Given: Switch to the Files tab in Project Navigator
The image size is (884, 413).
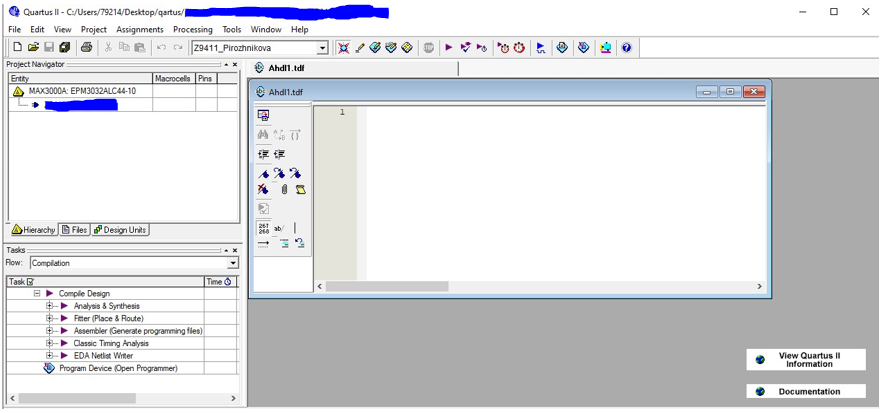Looking at the screenshot, I should tap(75, 230).
